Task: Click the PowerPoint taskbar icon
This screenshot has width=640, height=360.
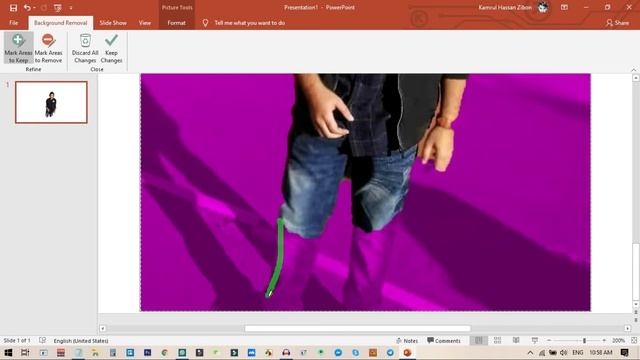Action: pos(407,353)
